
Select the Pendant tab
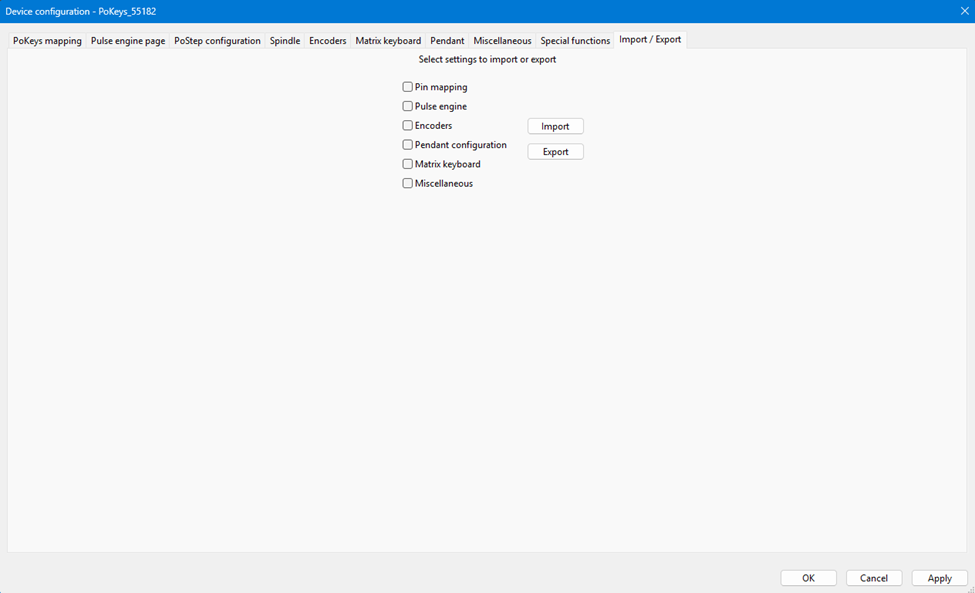[447, 41]
